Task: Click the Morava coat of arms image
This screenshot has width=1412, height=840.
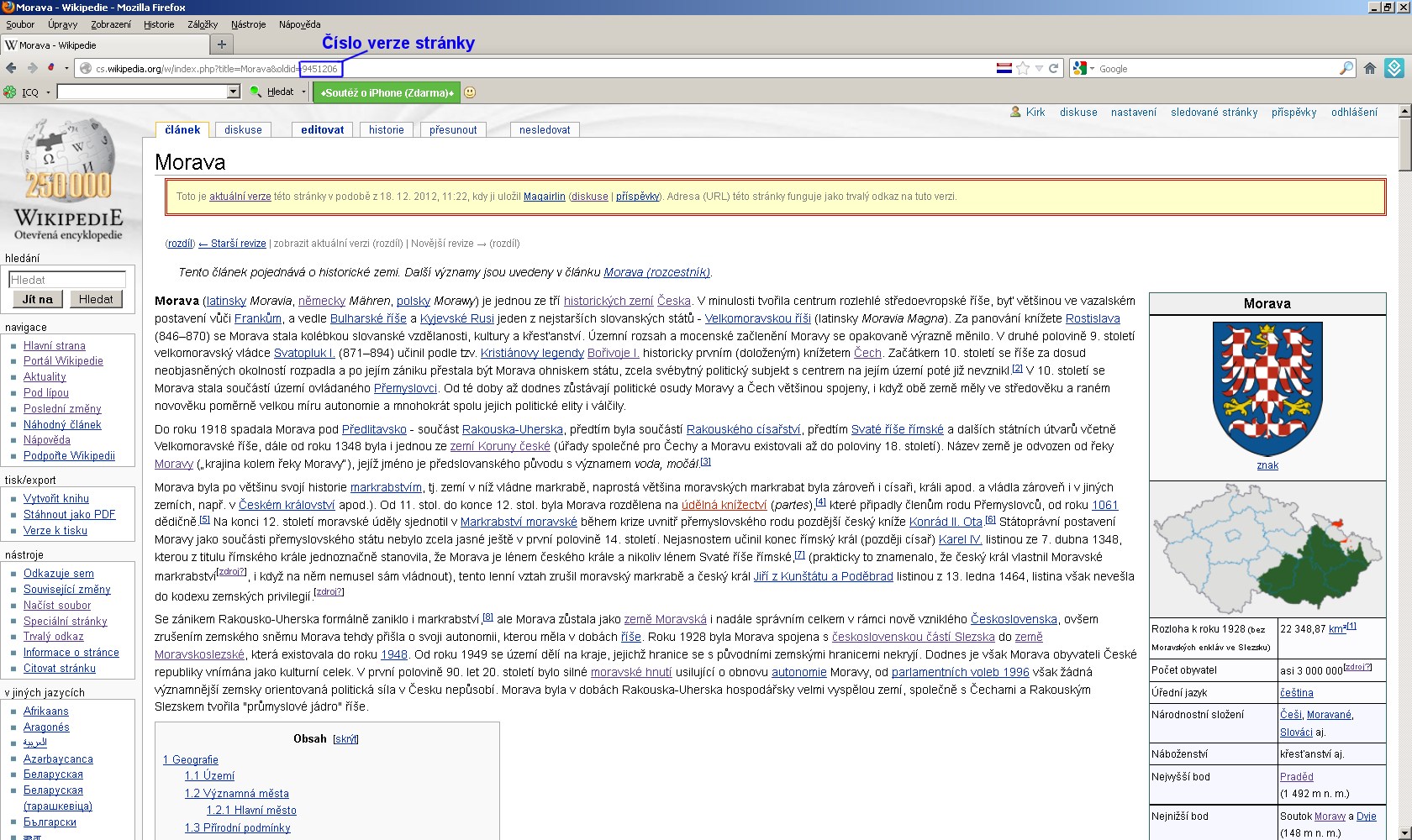Action: (x=1267, y=389)
